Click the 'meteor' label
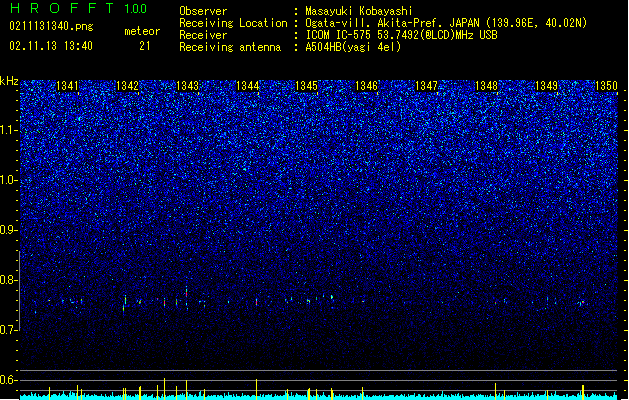Image resolution: width=629 pixels, height=400 pixels. pos(142,31)
